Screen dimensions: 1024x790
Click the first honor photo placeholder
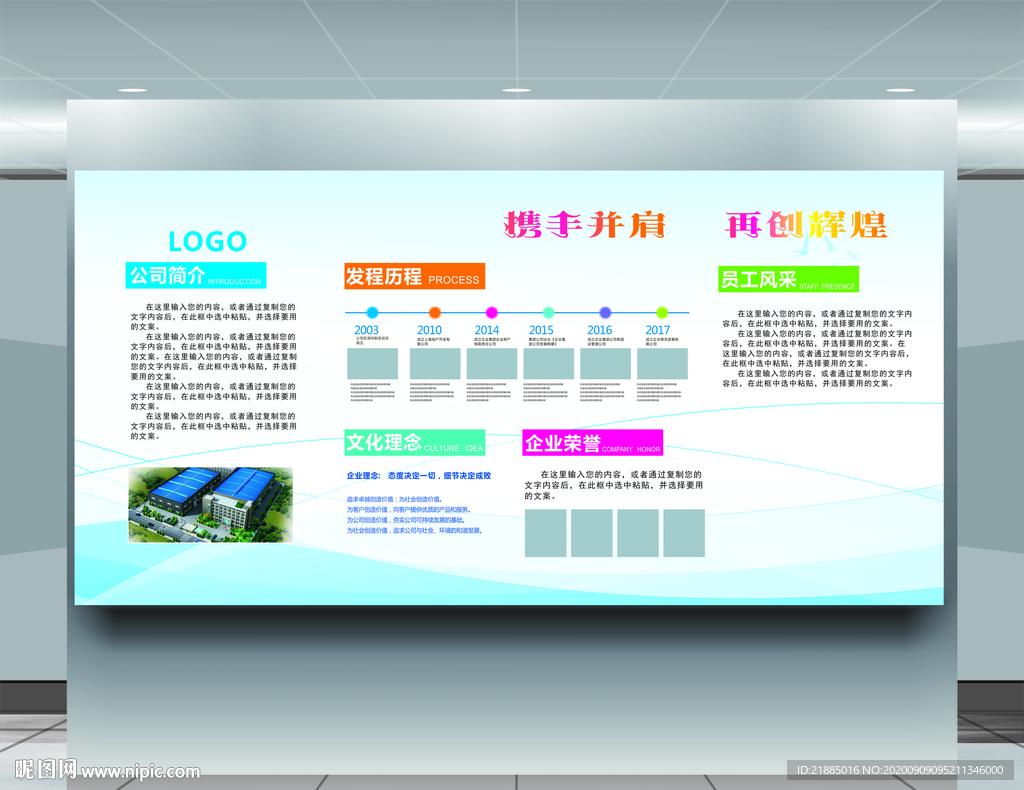(546, 533)
